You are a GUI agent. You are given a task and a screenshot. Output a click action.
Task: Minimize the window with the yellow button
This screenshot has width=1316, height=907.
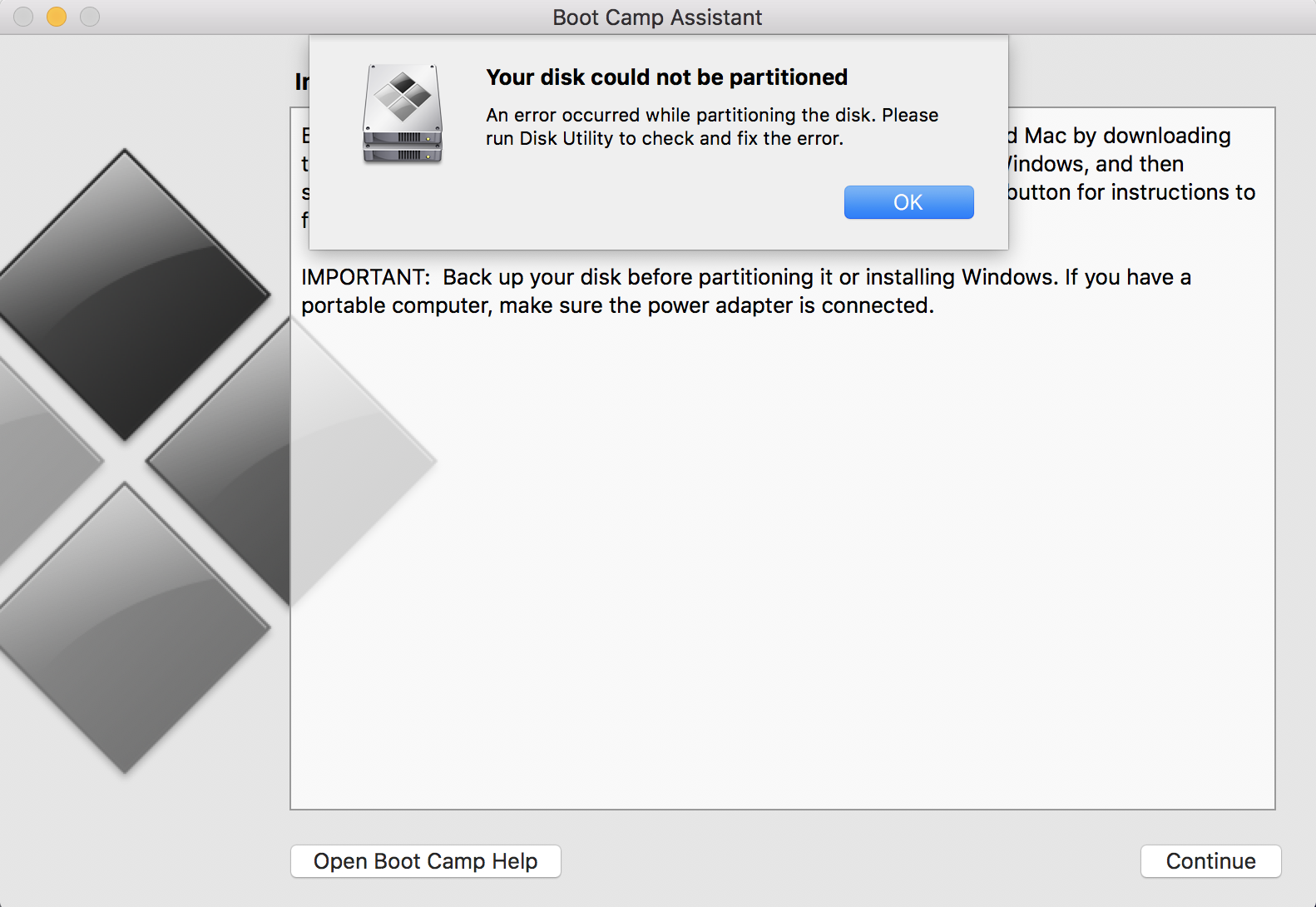[x=57, y=17]
